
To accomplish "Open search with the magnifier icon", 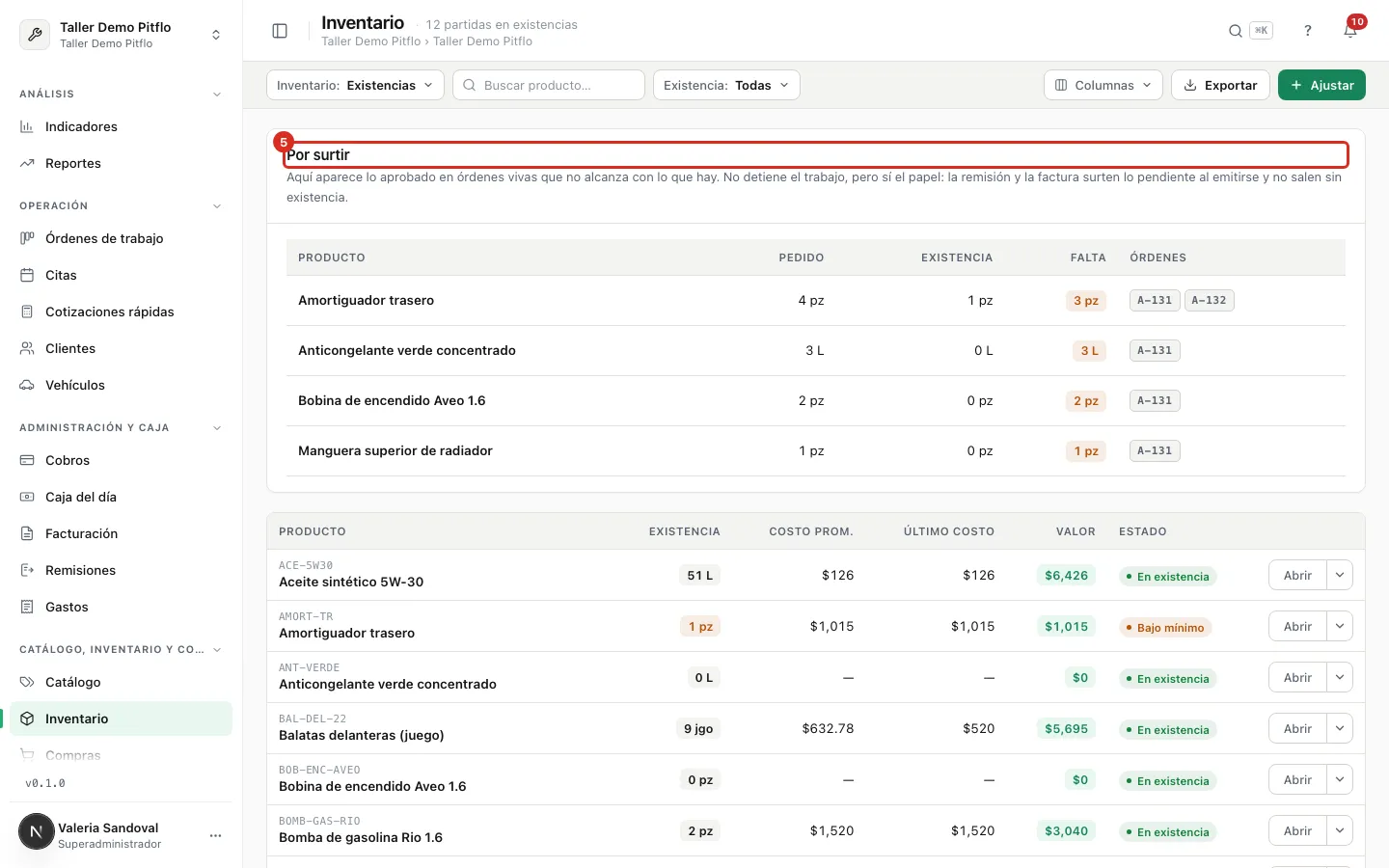I will tap(1235, 31).
